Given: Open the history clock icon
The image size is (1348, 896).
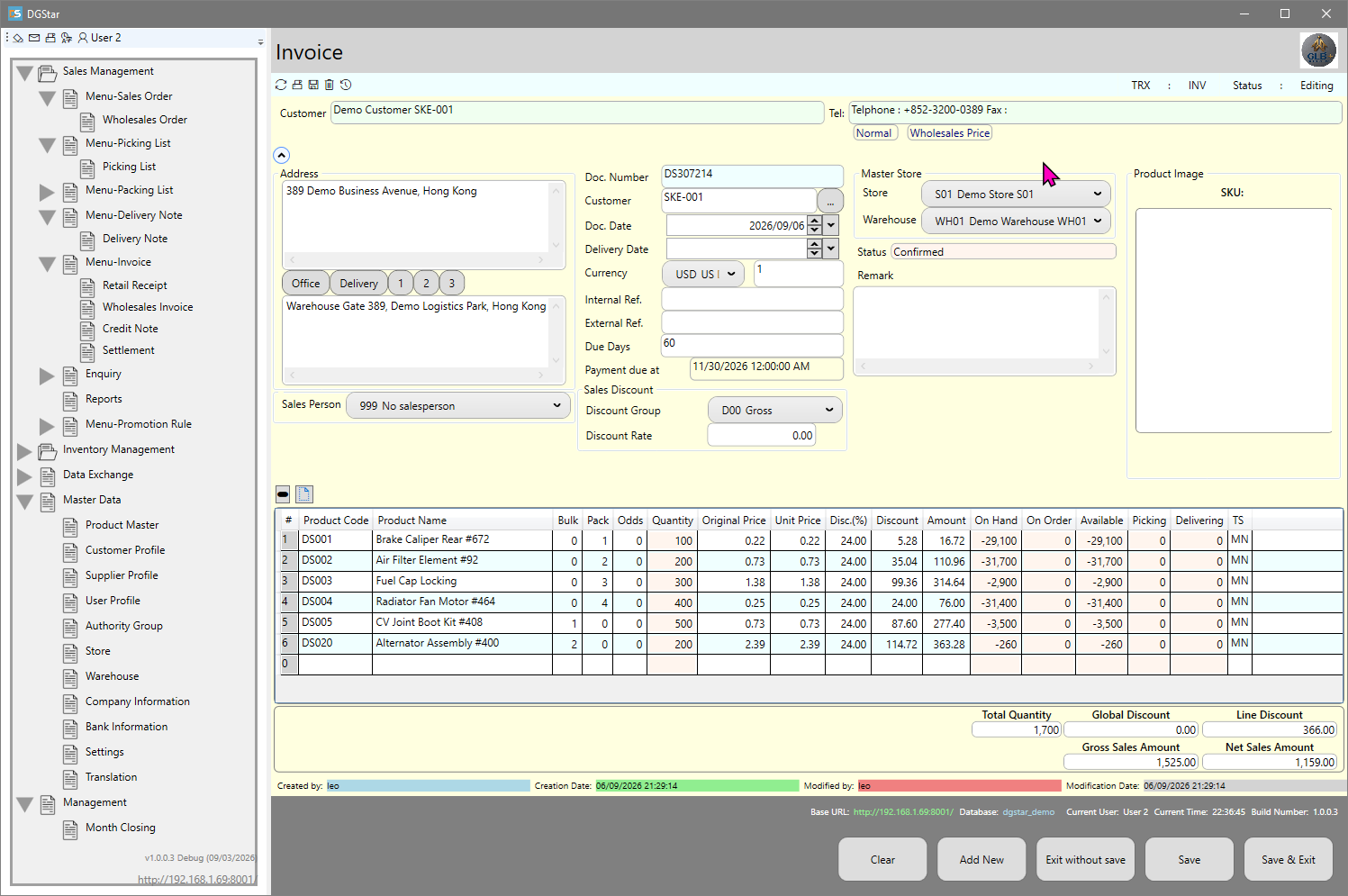Looking at the screenshot, I should coord(346,85).
